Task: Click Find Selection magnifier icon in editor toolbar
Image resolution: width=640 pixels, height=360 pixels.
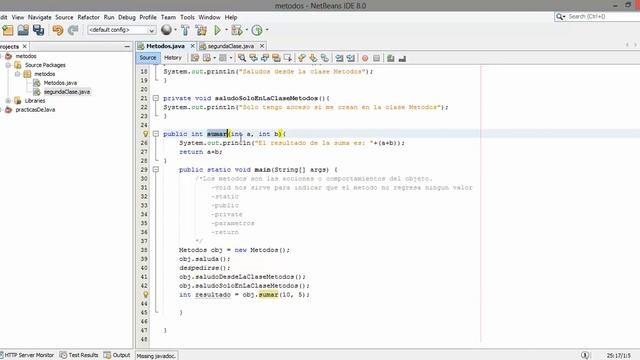Action: click(x=242, y=58)
